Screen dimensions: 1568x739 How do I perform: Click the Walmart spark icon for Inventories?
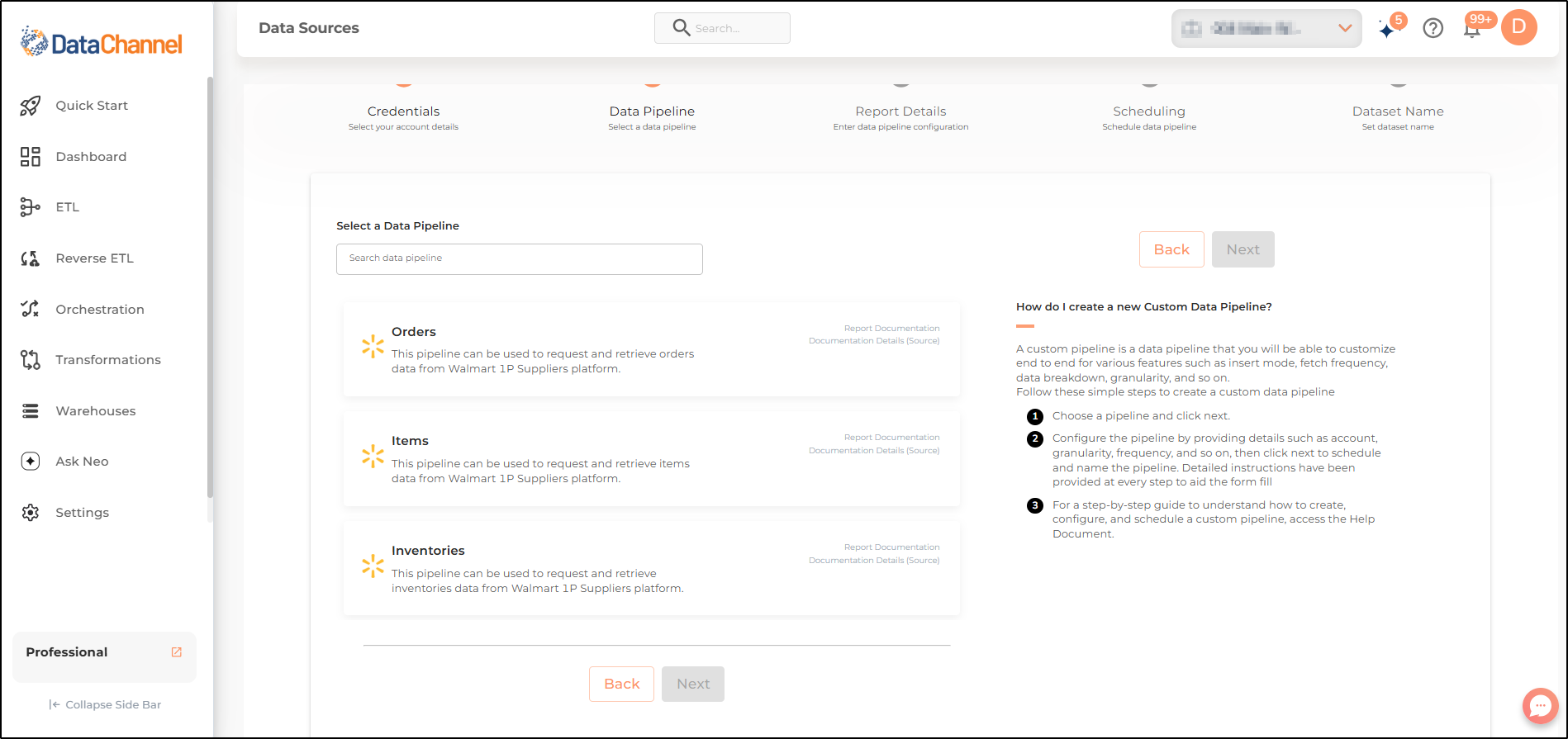[373, 566]
